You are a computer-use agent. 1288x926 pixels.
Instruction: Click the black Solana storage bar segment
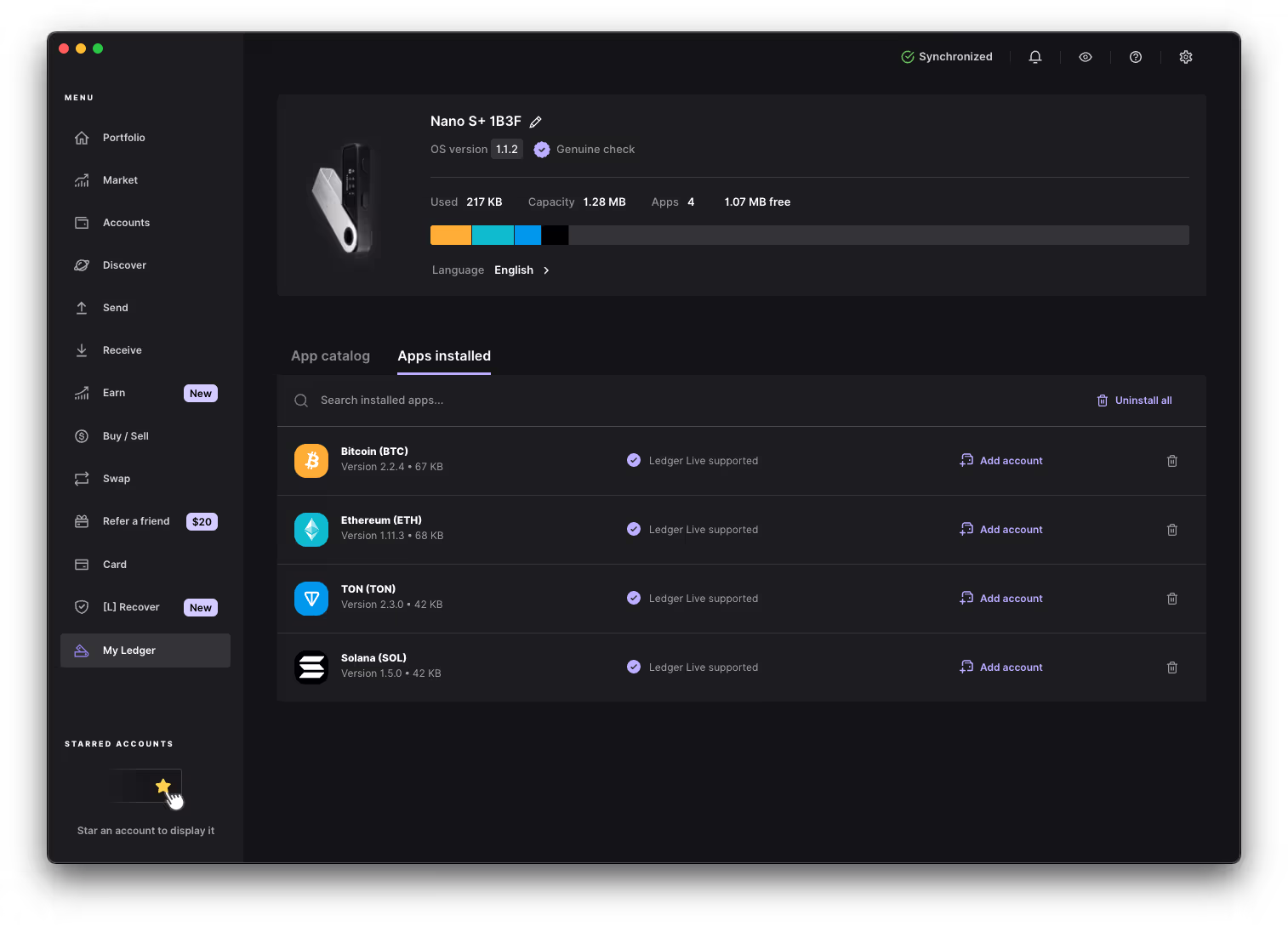click(x=555, y=236)
